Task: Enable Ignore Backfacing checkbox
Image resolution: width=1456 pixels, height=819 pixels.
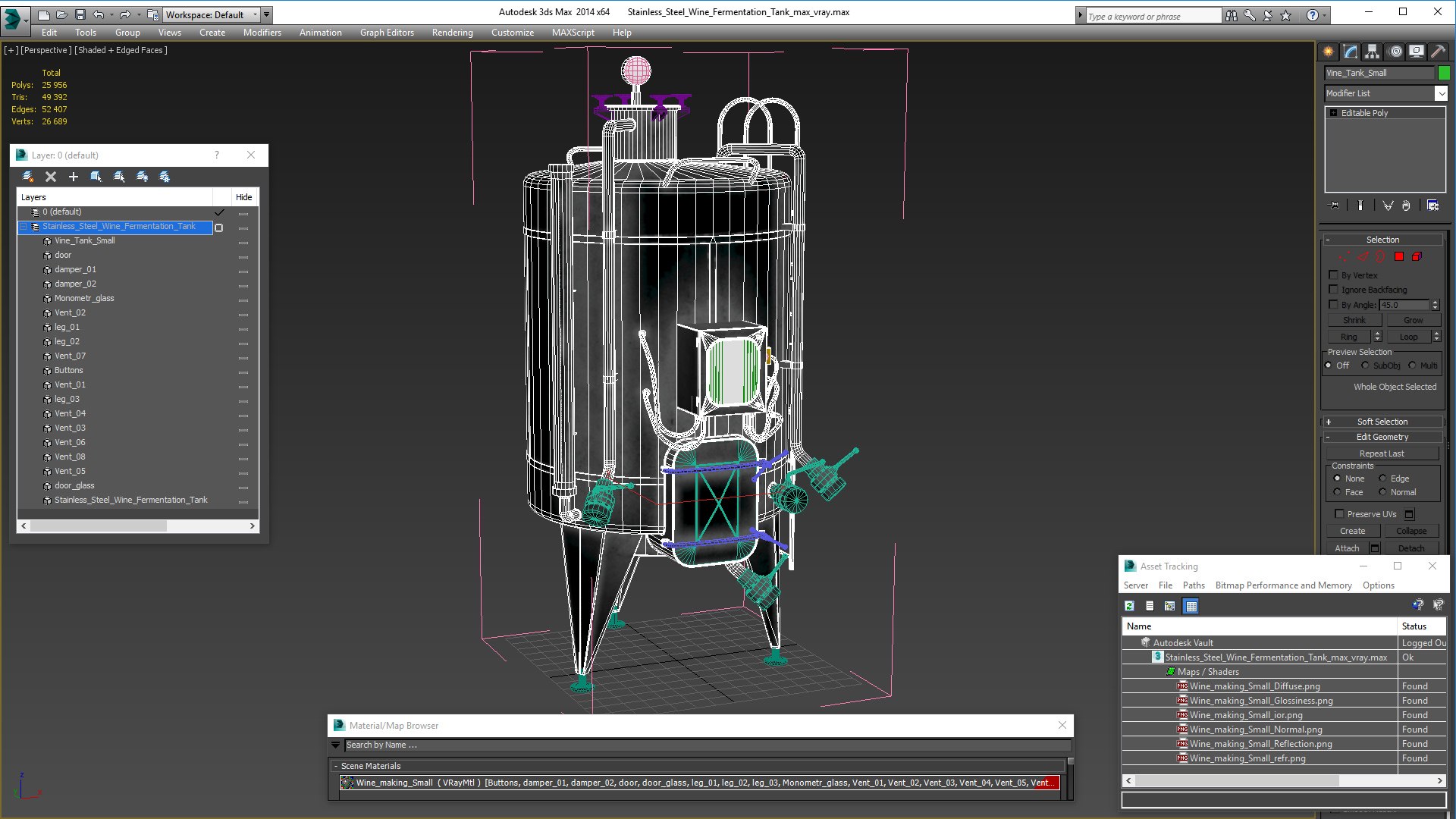Action: tap(1334, 290)
